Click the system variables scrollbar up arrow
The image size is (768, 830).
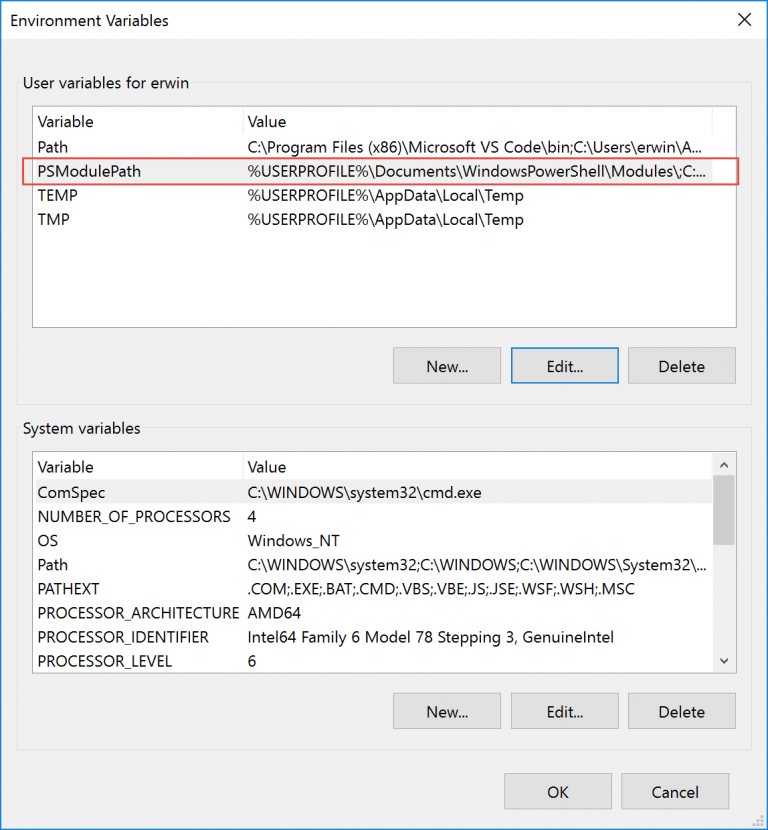click(x=723, y=464)
